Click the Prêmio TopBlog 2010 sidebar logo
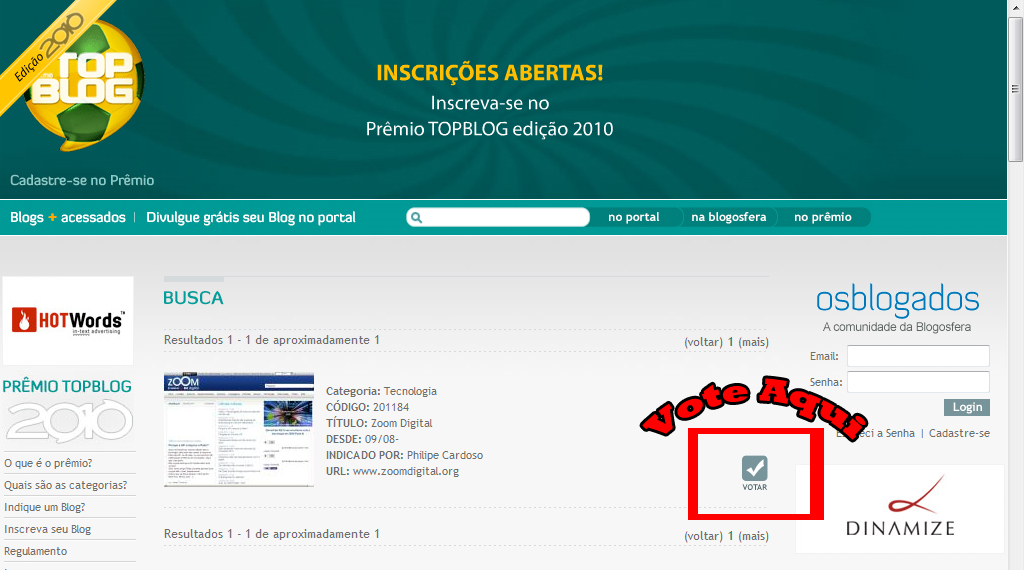1024x570 pixels. (67, 410)
